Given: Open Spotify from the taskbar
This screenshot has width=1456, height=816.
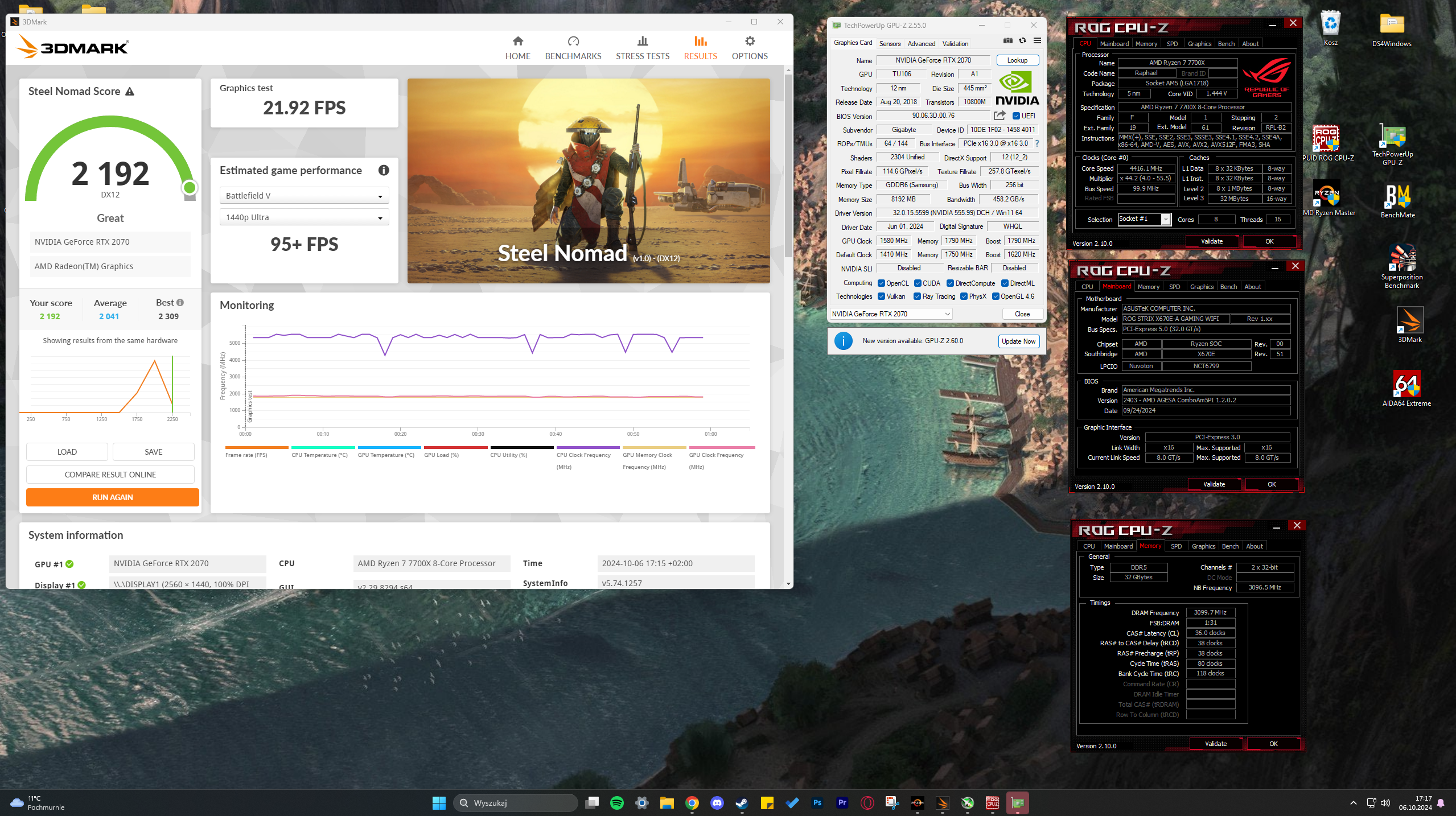Looking at the screenshot, I should coord(616,803).
